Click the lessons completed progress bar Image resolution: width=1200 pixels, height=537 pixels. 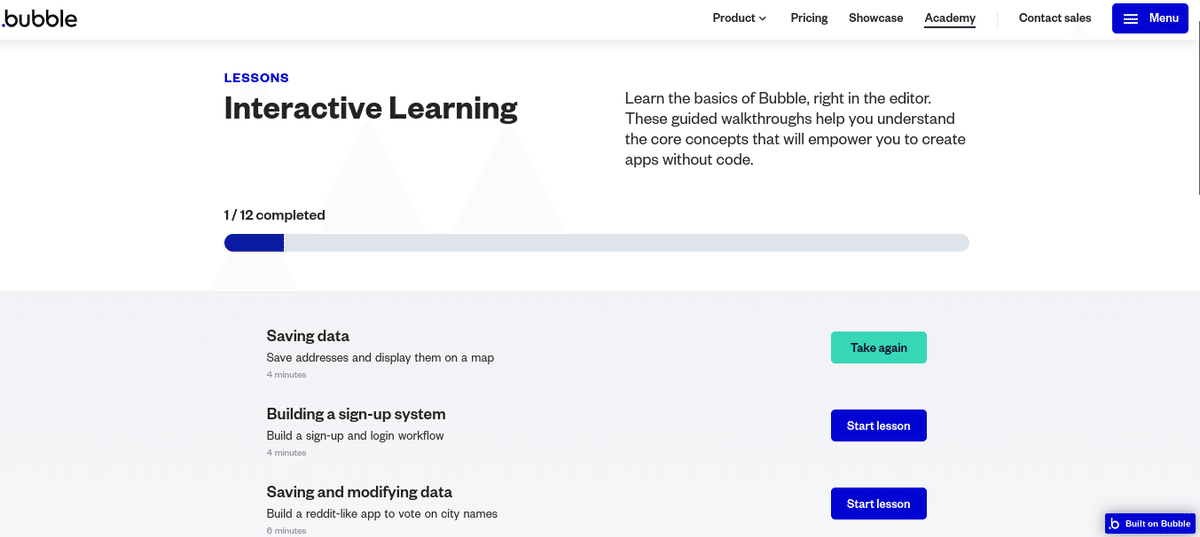[596, 243]
